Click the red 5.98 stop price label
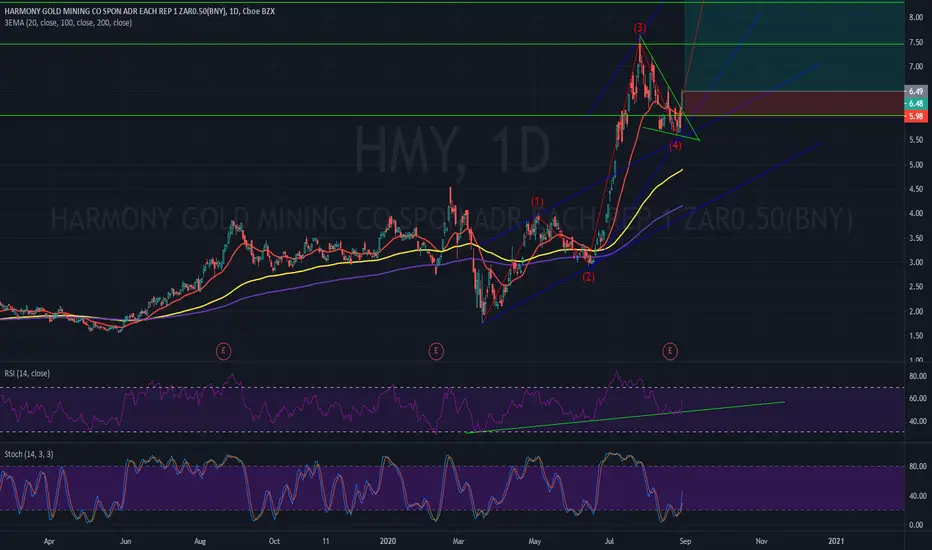 (x=916, y=116)
